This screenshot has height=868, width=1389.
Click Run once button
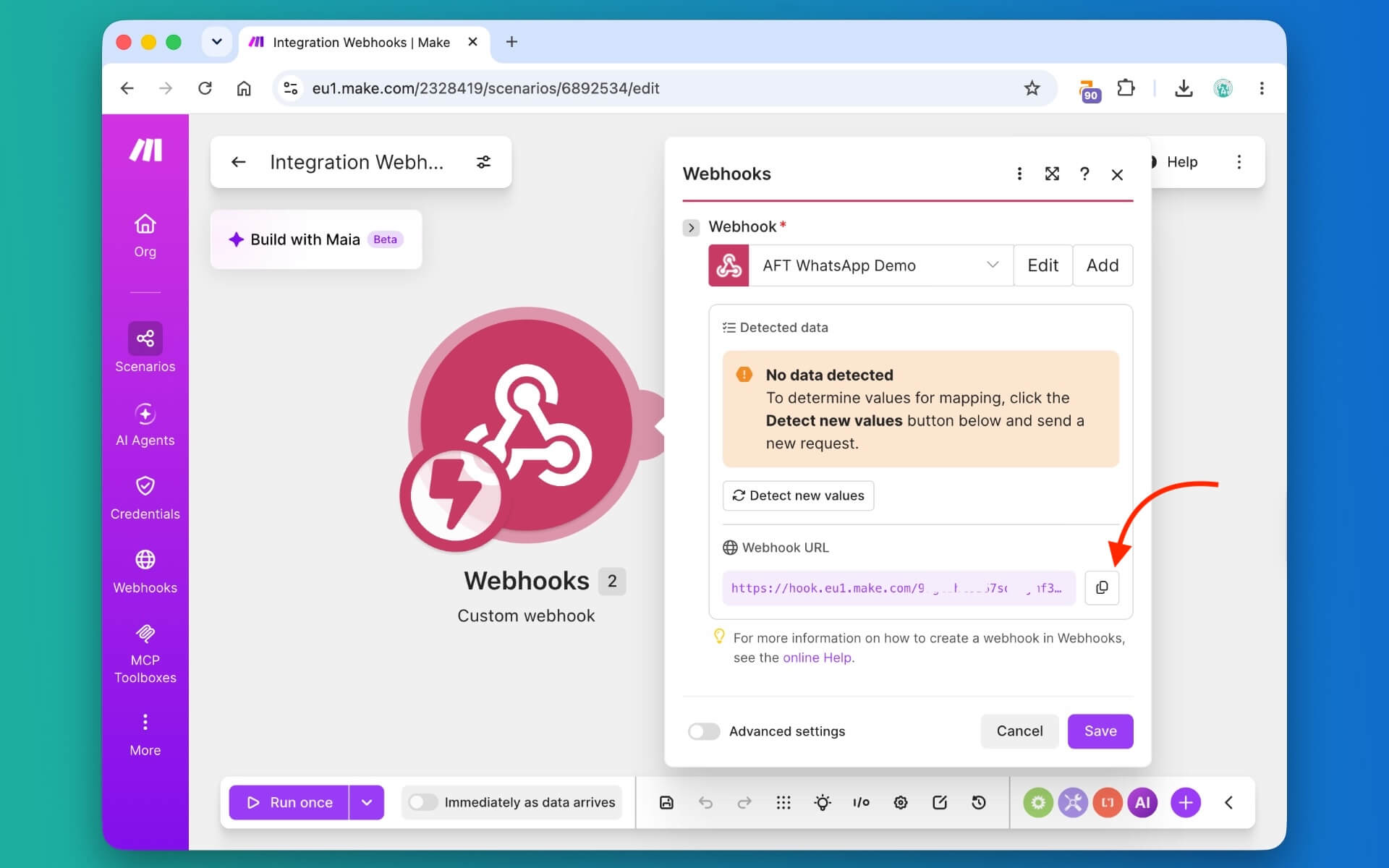289,802
